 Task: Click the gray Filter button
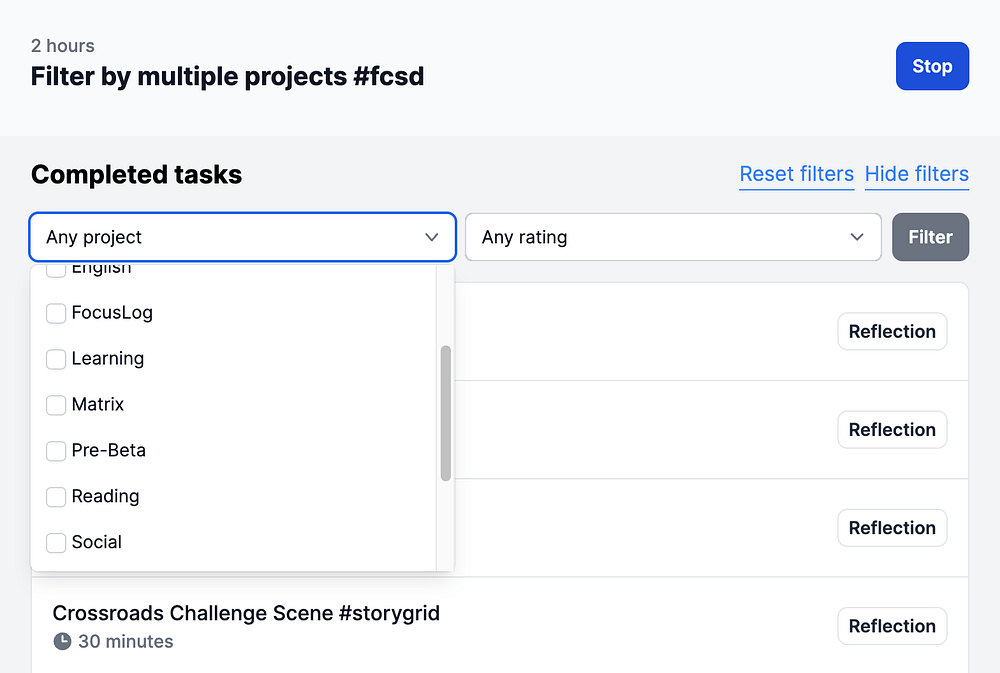[930, 237]
